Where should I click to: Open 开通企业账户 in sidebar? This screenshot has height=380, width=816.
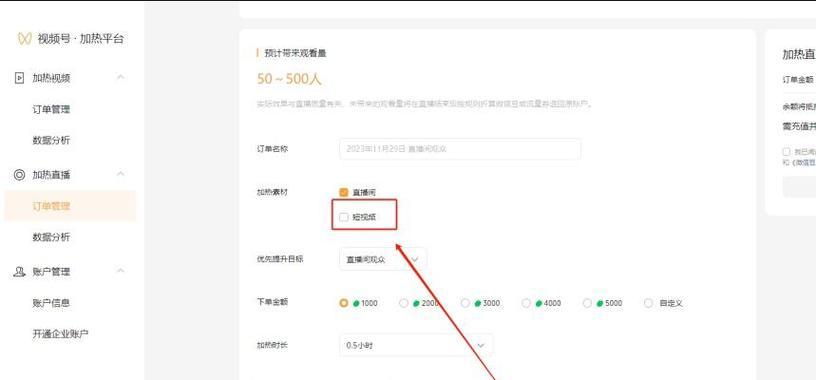tap(60, 334)
